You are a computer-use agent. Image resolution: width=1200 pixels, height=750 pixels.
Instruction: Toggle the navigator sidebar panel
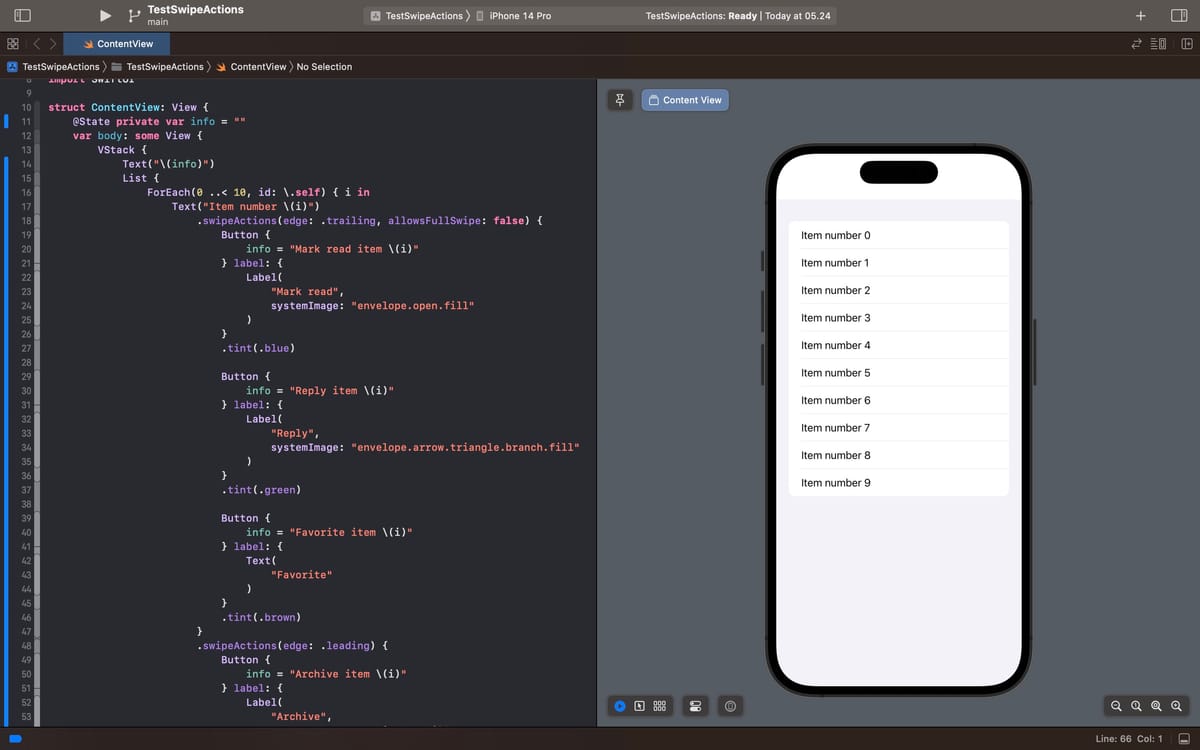point(24,15)
